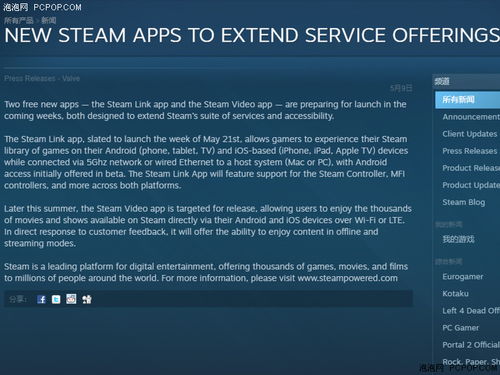Share the article on Twitter
Image resolution: width=500 pixels, height=375 pixels.
[x=56, y=299]
